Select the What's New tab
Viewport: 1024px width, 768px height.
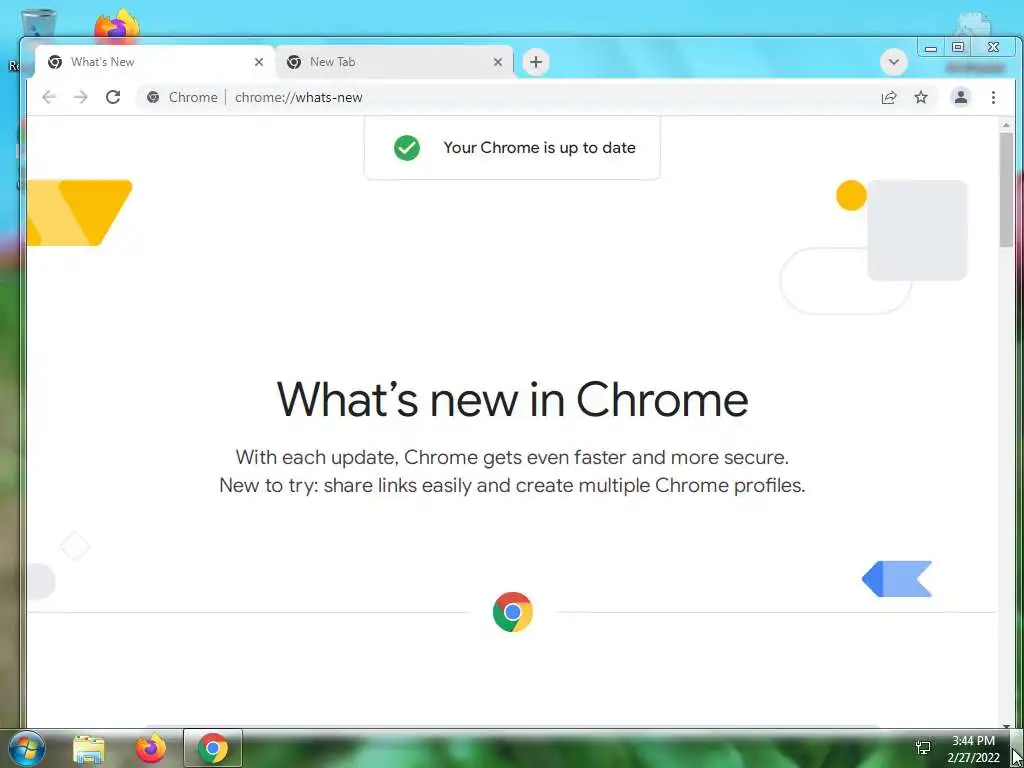pyautogui.click(x=153, y=62)
